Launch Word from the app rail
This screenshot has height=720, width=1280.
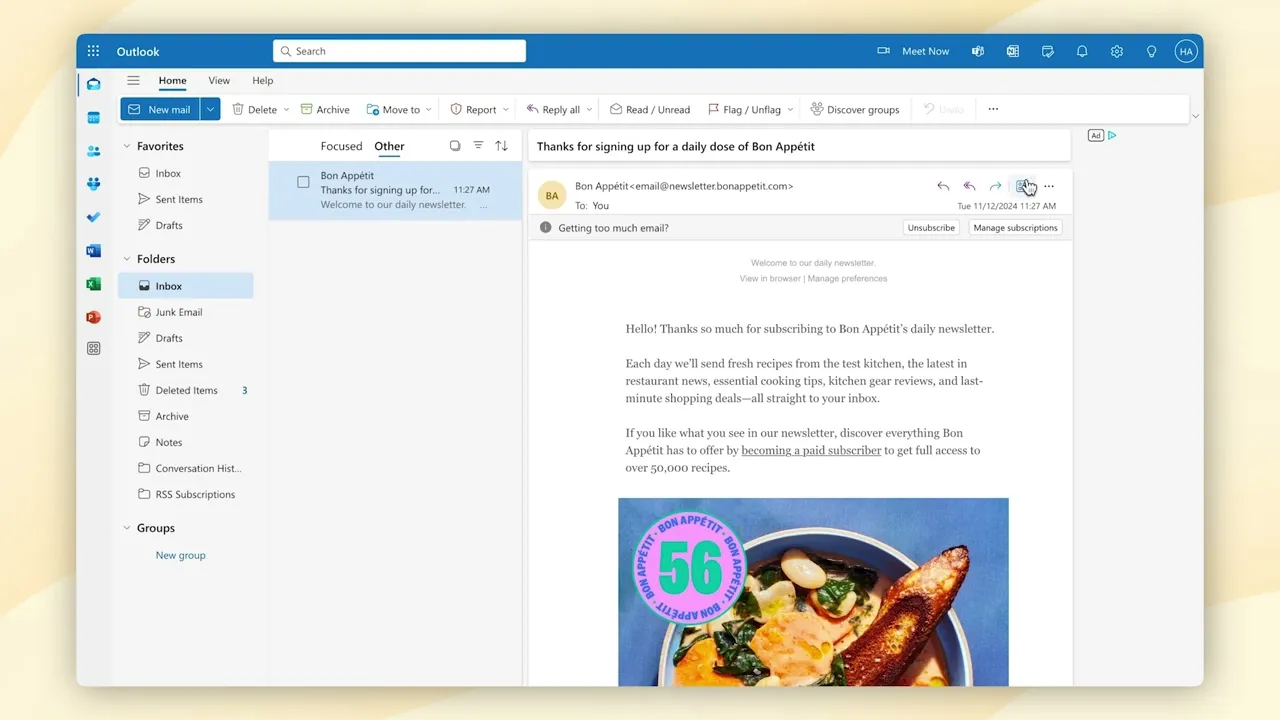tap(93, 251)
